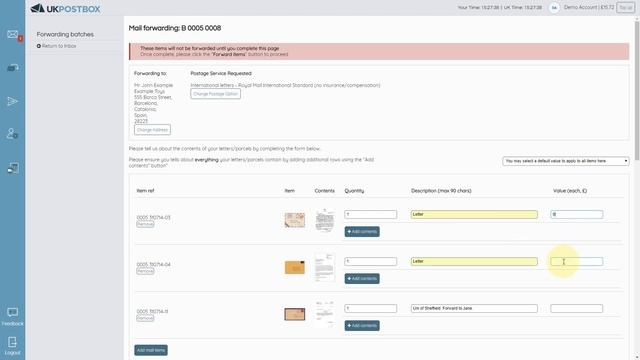This screenshot has width=640, height=360.
Task: Click the 'Quantity' column header
Action: pos(354,191)
